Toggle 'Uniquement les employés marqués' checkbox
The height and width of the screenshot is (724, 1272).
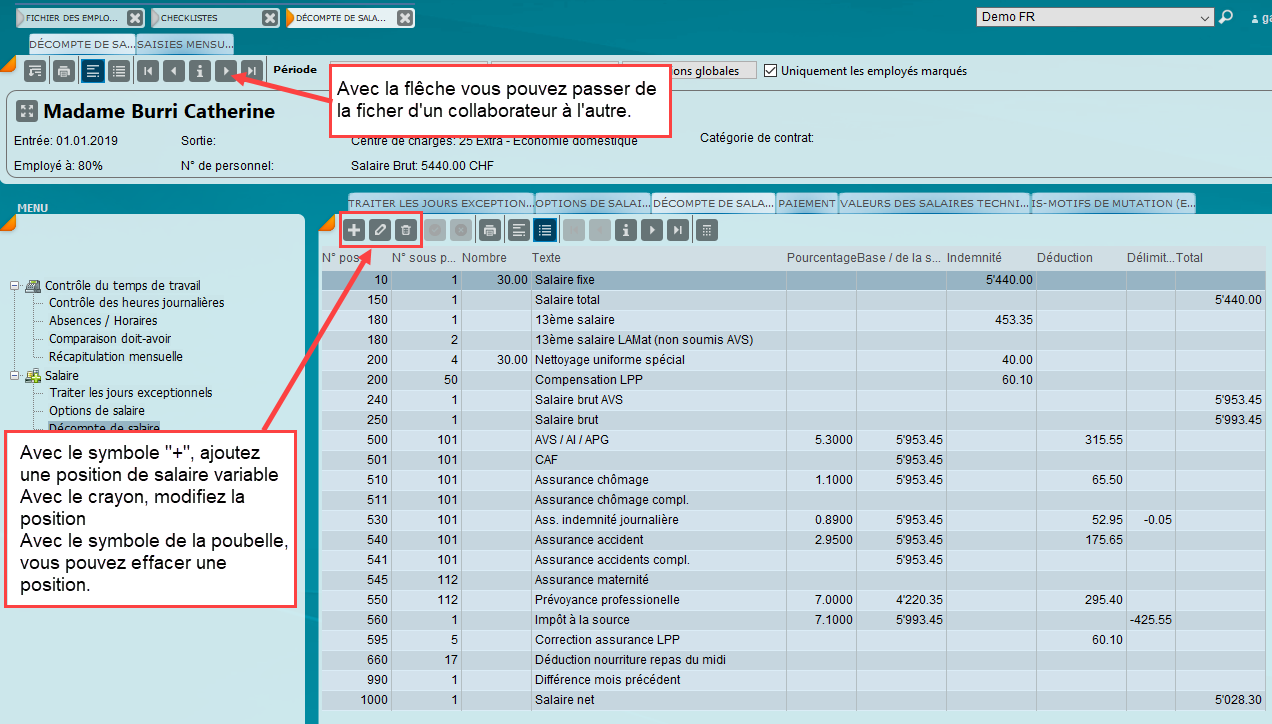coord(770,71)
